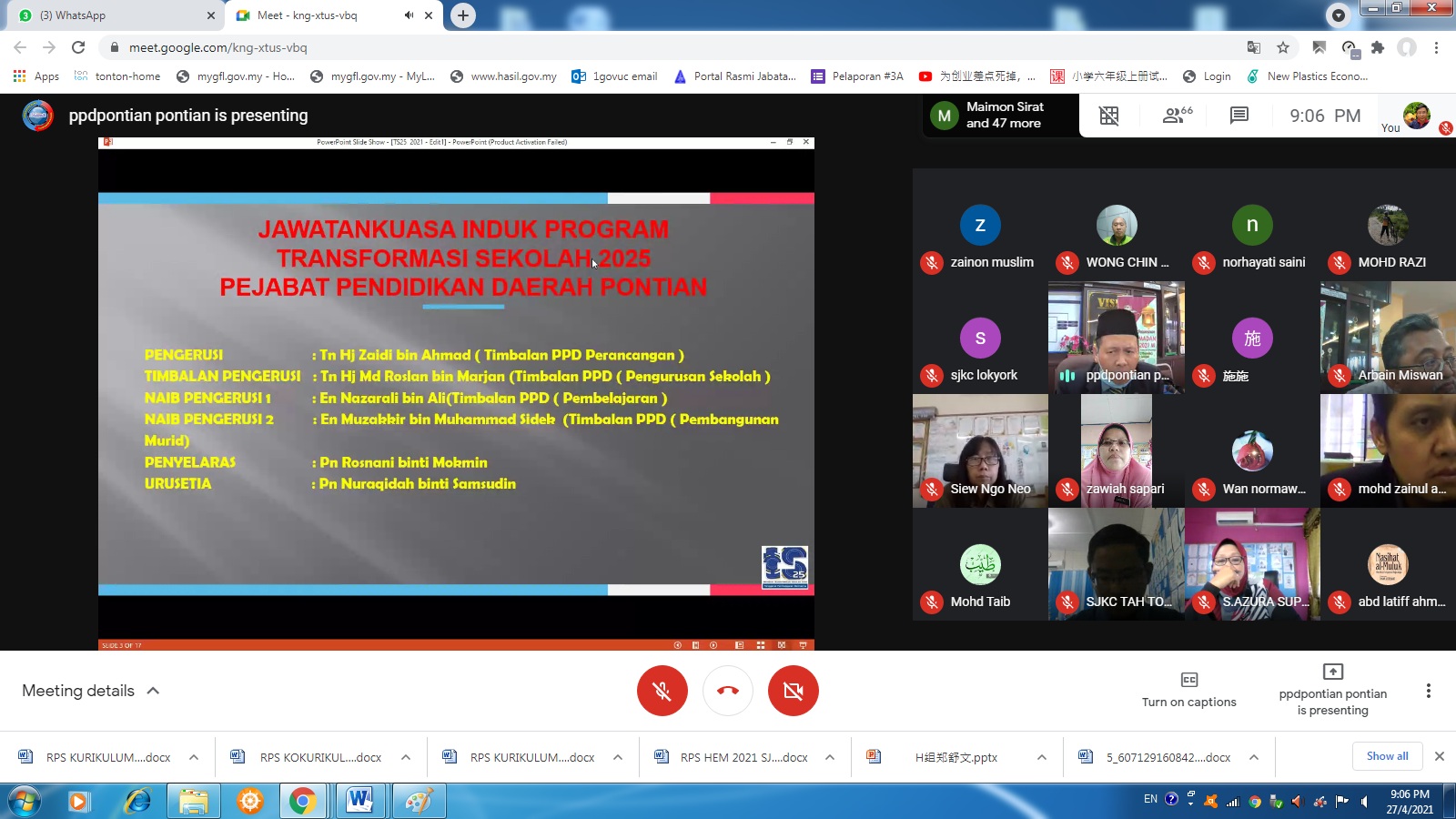This screenshot has height=819, width=1456.
Task: Open options for RPS HEM 2021 download
Action: pyautogui.click(x=829, y=756)
